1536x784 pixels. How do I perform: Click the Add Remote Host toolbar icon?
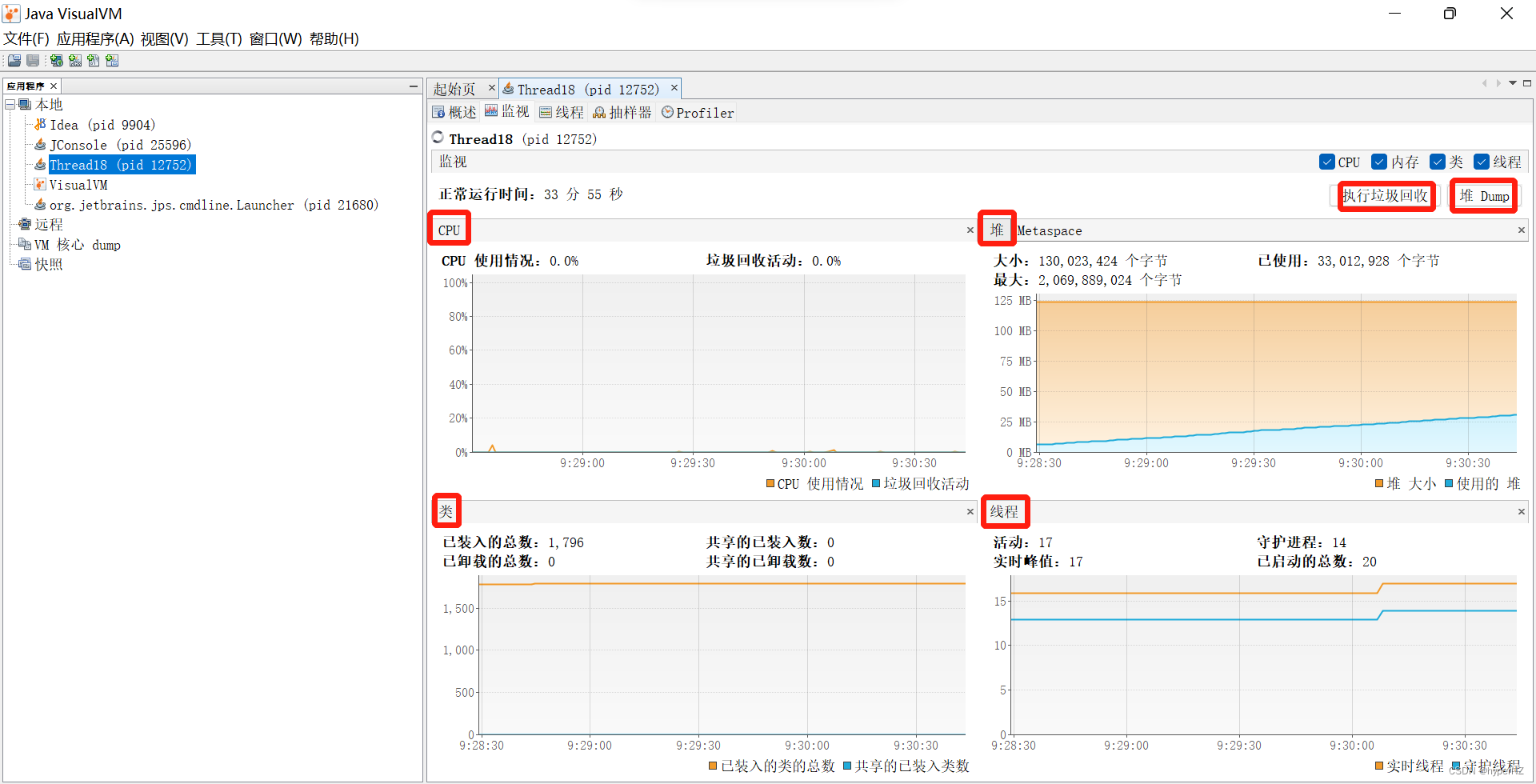coord(57,61)
